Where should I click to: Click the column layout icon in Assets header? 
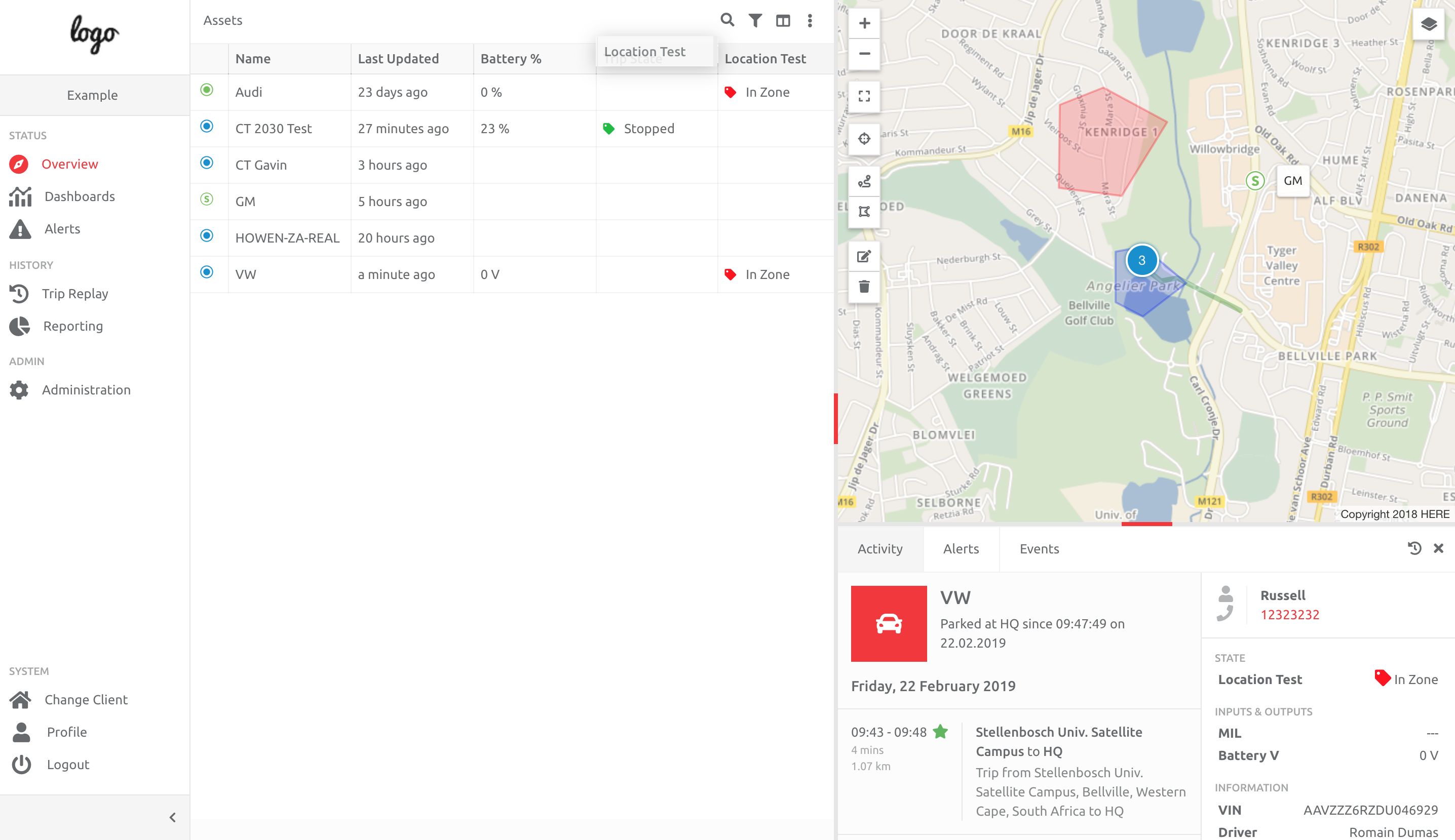point(783,20)
